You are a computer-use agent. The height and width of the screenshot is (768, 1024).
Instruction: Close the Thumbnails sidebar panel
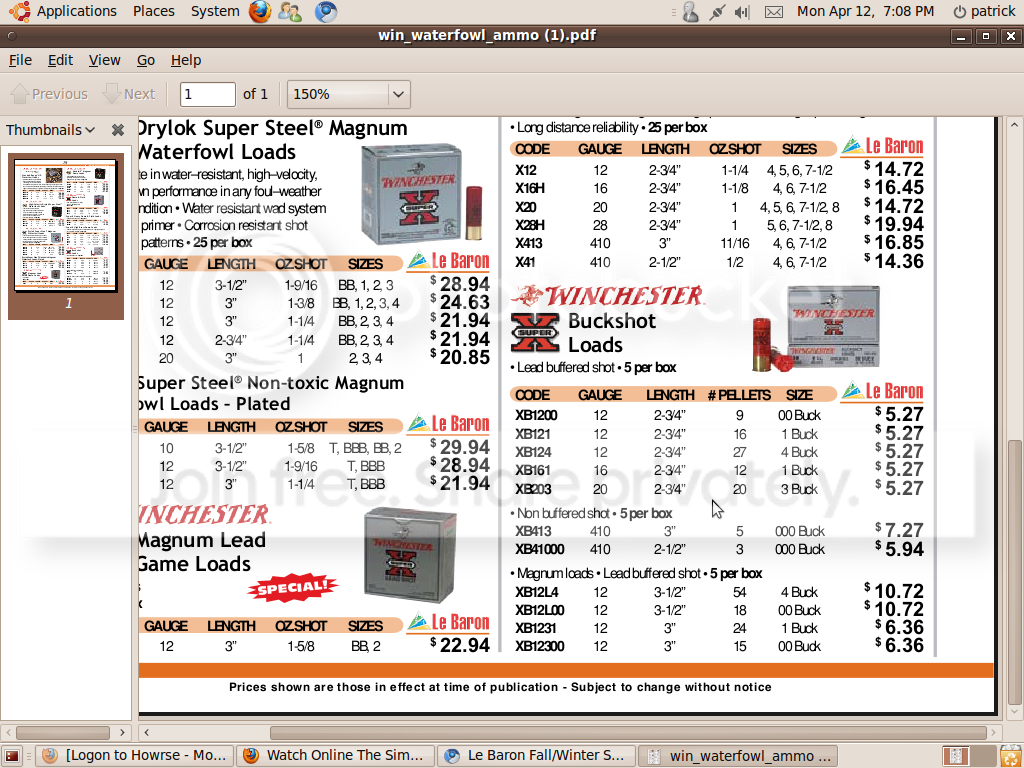[118, 130]
